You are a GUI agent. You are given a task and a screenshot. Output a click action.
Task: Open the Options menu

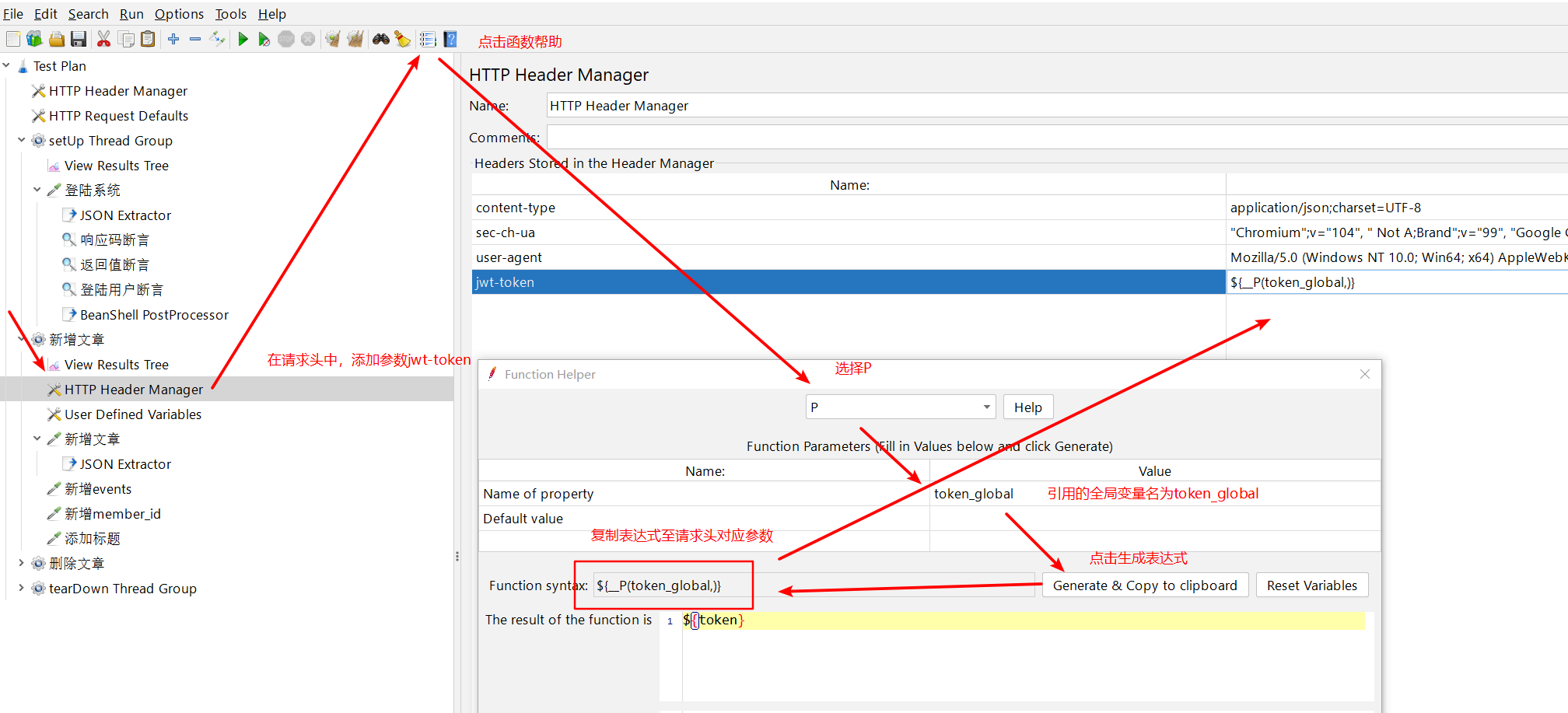pos(179,14)
